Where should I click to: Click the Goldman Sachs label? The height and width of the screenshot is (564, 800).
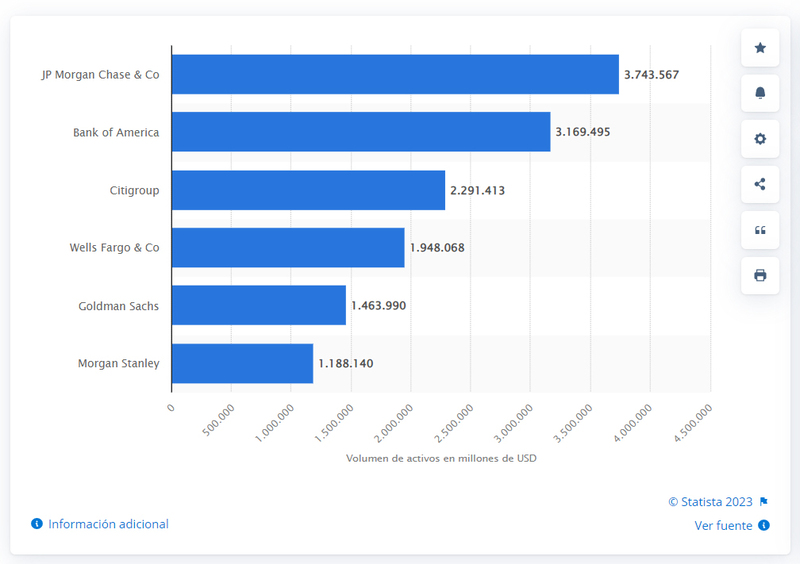[118, 306]
